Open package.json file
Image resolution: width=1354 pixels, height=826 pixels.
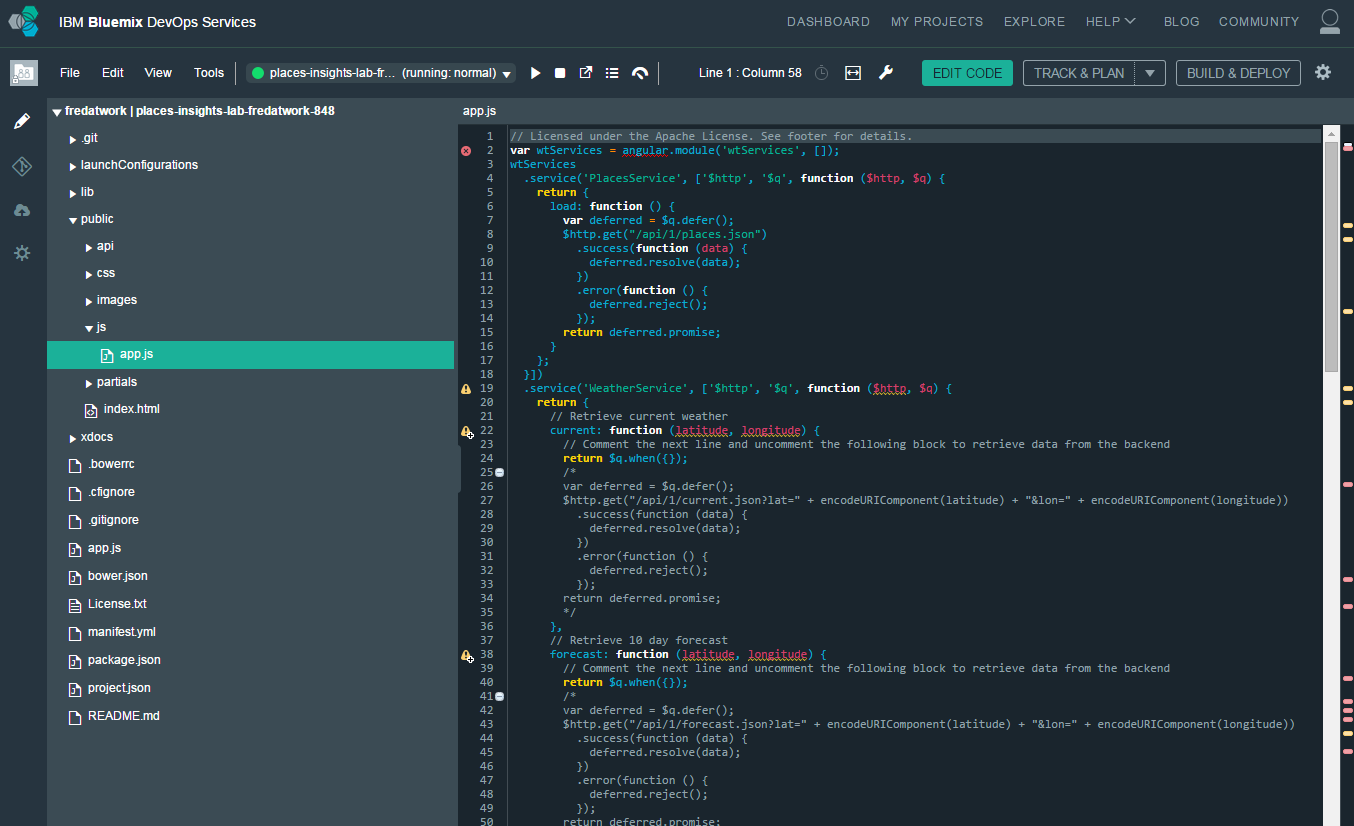tap(124, 660)
